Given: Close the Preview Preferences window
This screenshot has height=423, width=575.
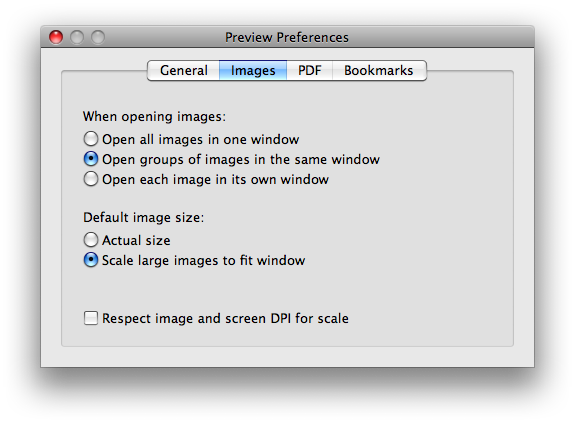Looking at the screenshot, I should (56, 37).
